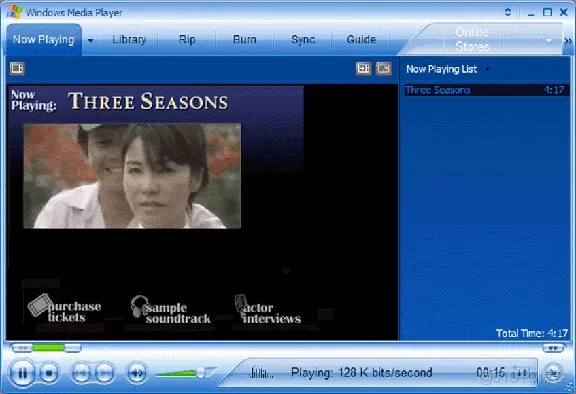Expand the Now Playing tab dropdown arrow
Screen dimensions: 576x394
(90, 40)
